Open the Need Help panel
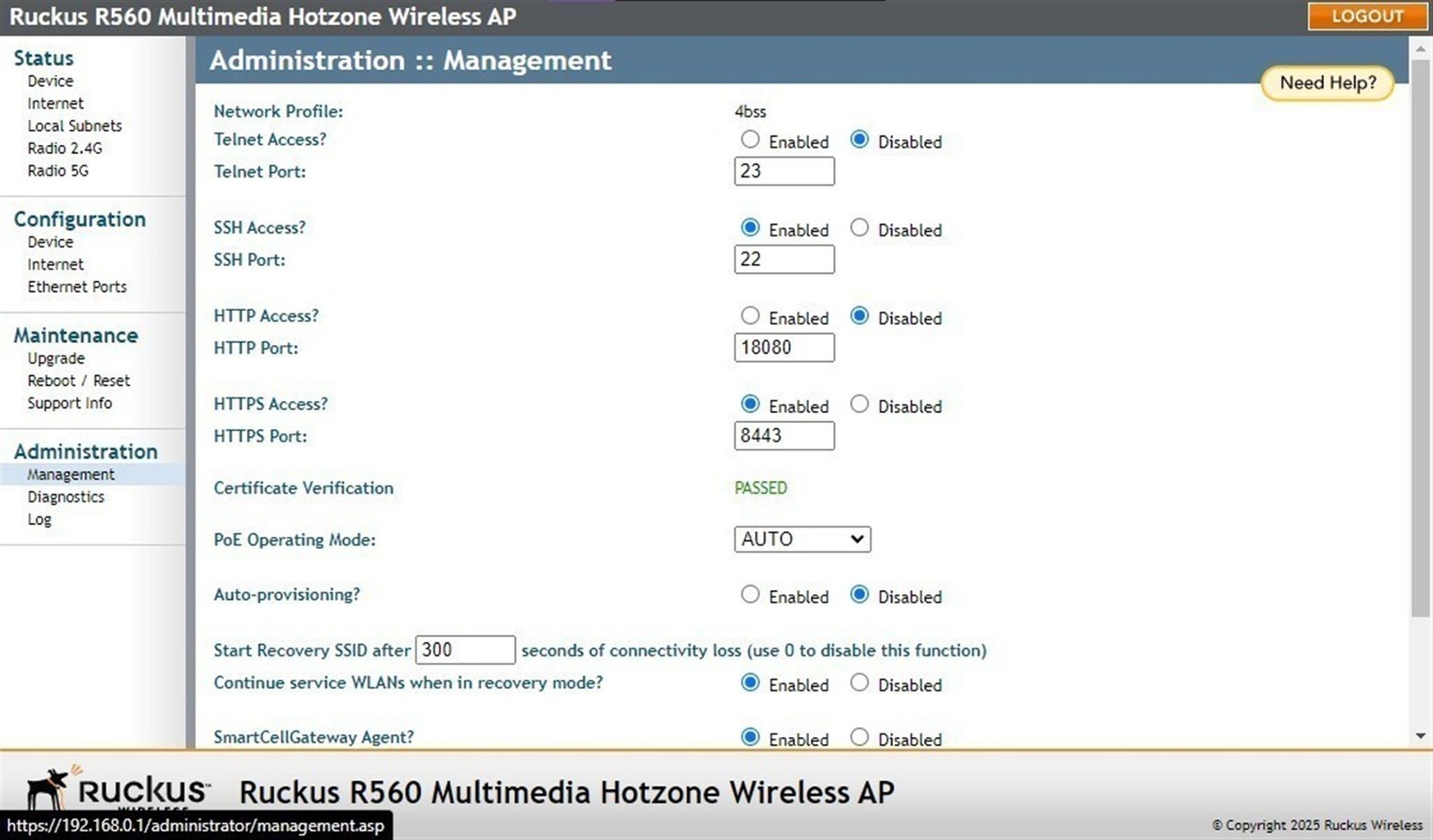The height and width of the screenshot is (840, 1433). [x=1327, y=82]
